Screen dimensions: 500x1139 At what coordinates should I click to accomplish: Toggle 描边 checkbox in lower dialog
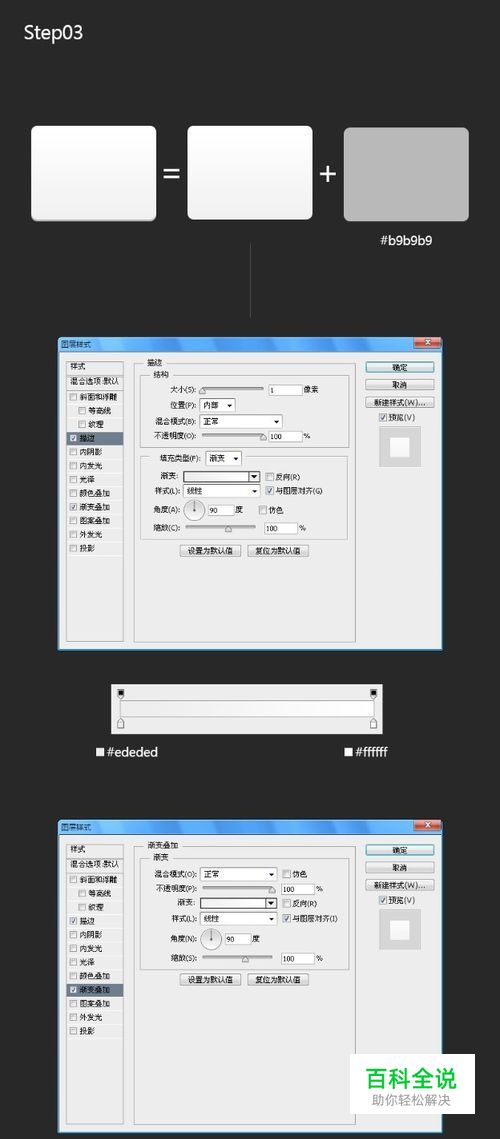[x=73, y=920]
